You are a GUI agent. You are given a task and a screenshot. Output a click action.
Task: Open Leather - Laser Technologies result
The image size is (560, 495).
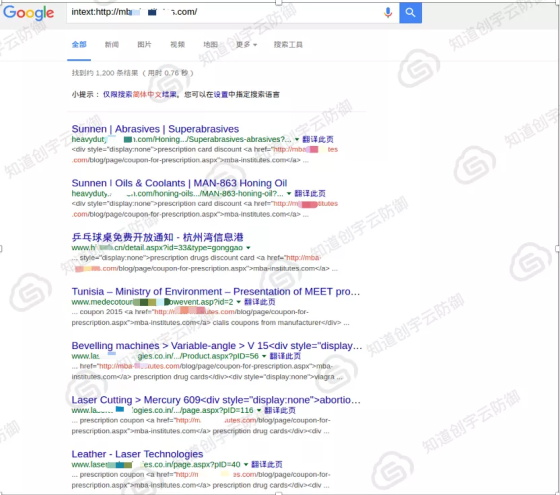[137, 454]
